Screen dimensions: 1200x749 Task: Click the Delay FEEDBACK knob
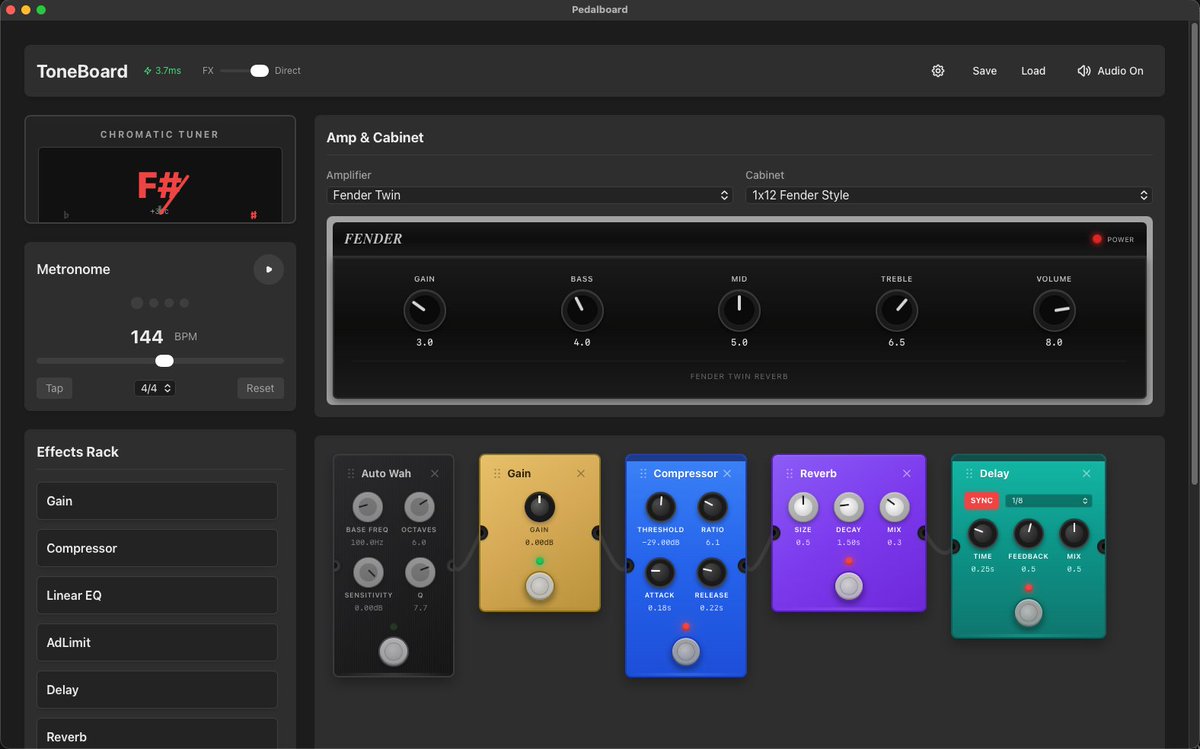(1028, 534)
